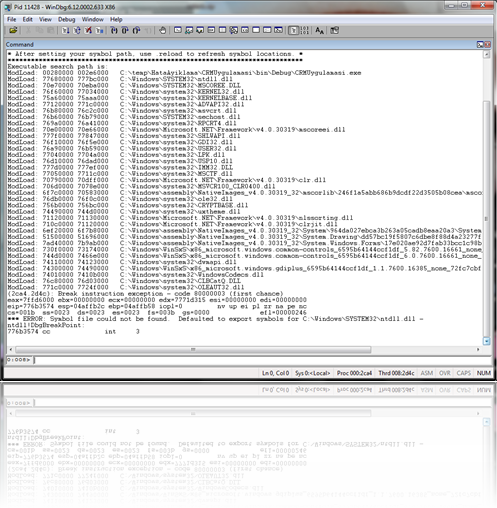Step Over using the toolbar icon
Screen dimensions: 497x508
point(125,30)
